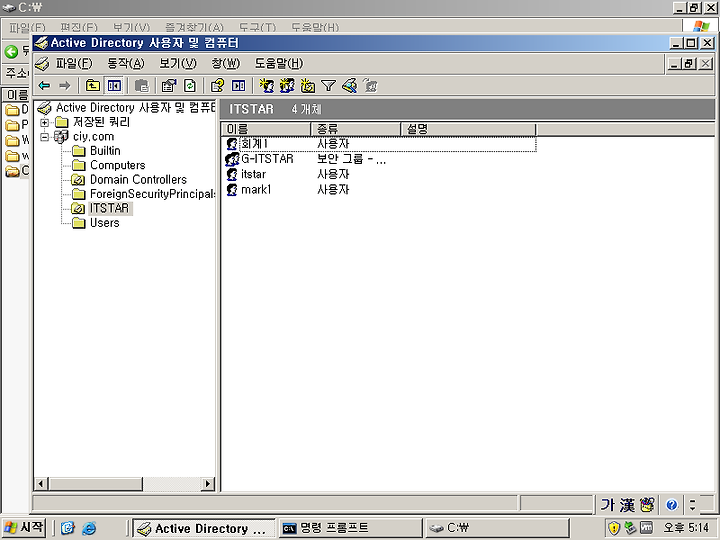The height and width of the screenshot is (540, 720).
Task: Select the Users container in tree
Action: (105, 223)
